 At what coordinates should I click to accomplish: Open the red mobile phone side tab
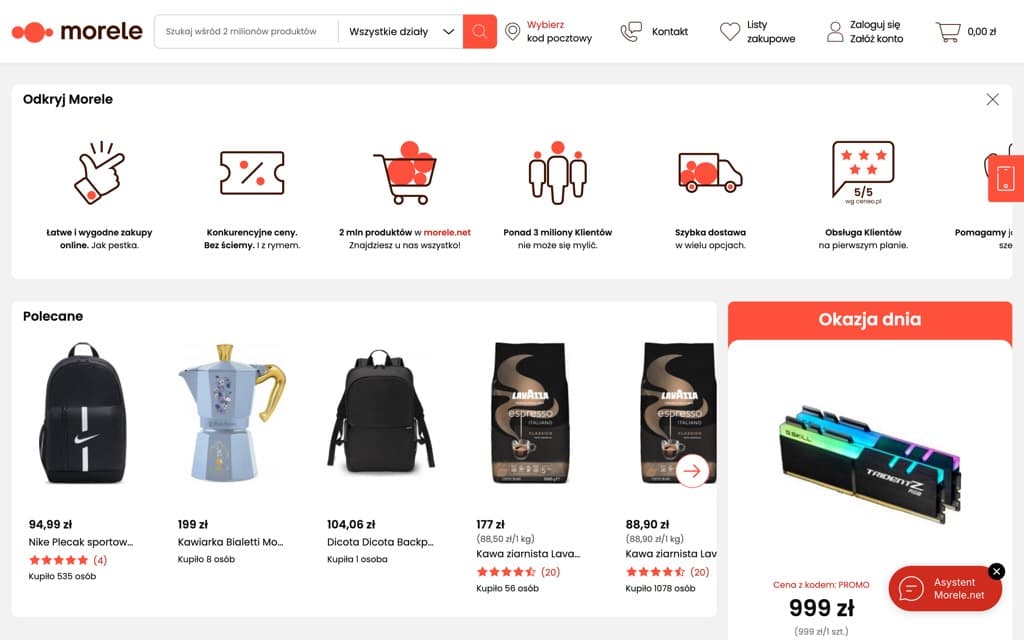(1006, 178)
